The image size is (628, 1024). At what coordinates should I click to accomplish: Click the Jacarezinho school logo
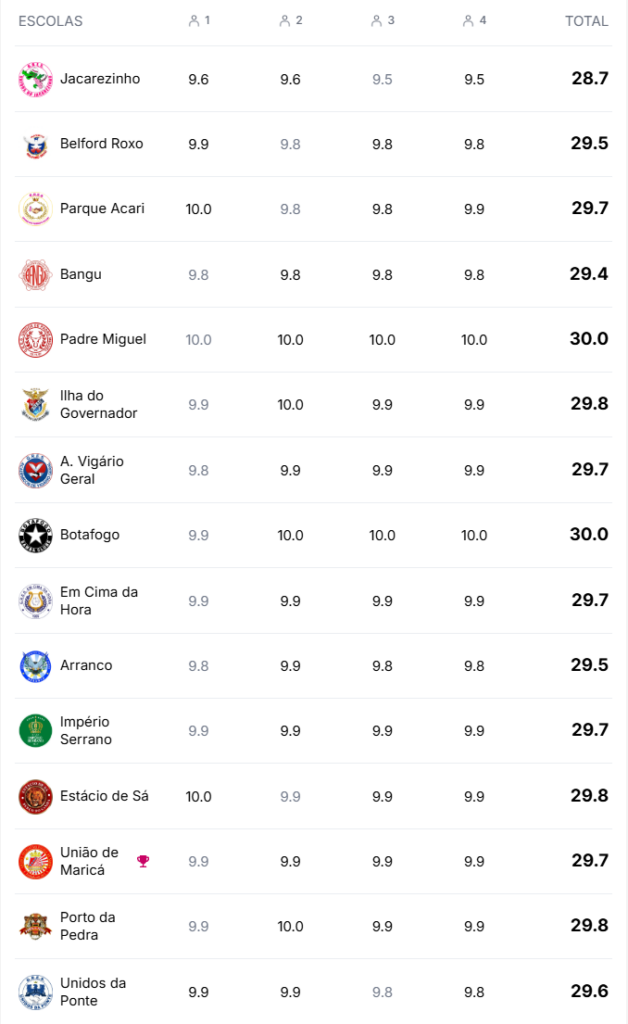pyautogui.click(x=35, y=79)
